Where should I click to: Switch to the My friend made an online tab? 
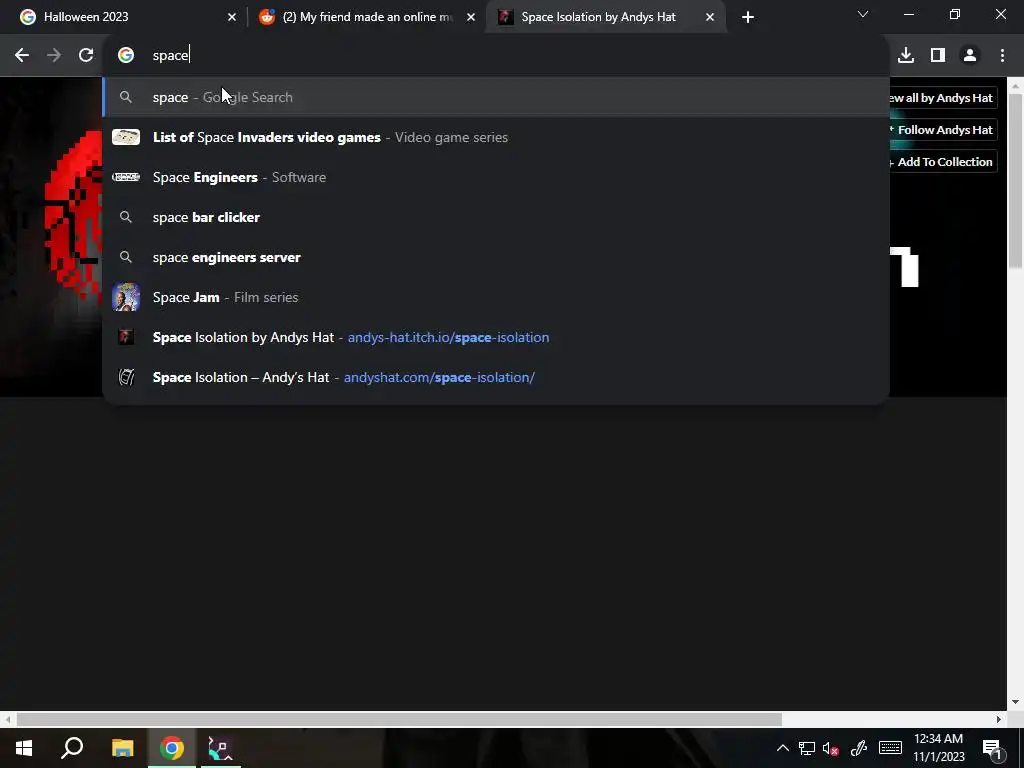pos(367,17)
